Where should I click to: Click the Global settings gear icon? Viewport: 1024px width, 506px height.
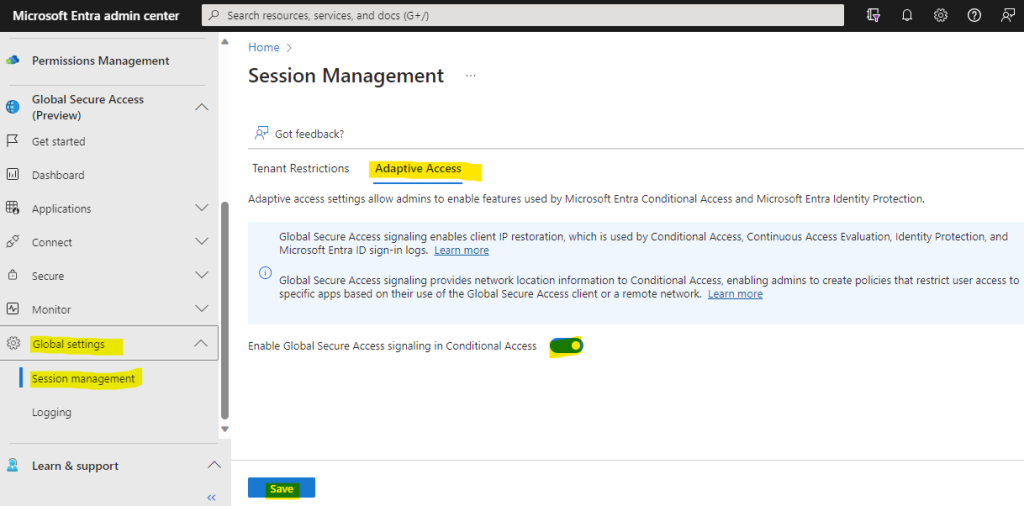[x=12, y=343]
